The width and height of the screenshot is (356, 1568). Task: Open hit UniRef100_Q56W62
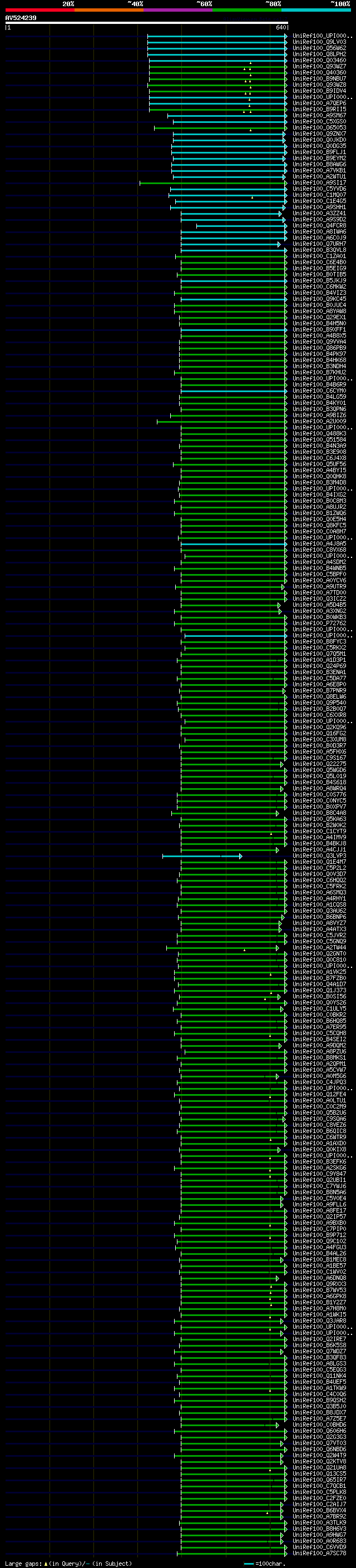click(x=319, y=48)
